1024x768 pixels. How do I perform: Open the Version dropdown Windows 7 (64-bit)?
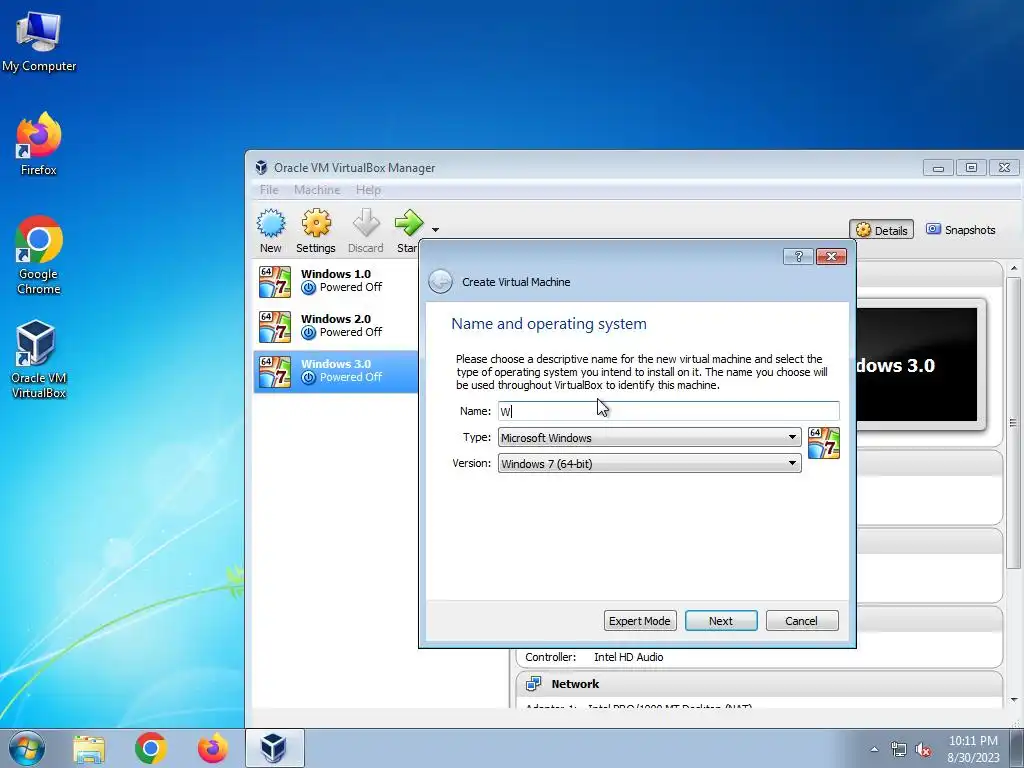tap(649, 464)
